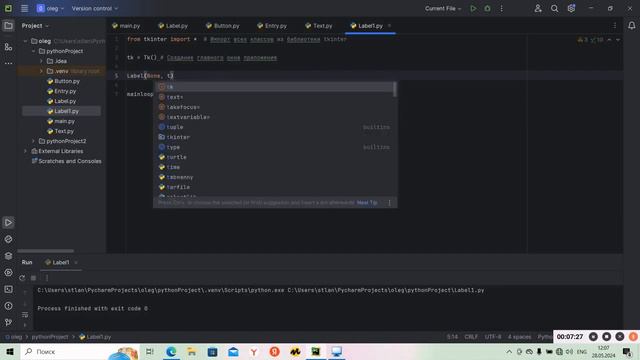Click the CRLF line separator widget

pyautogui.click(x=471, y=337)
